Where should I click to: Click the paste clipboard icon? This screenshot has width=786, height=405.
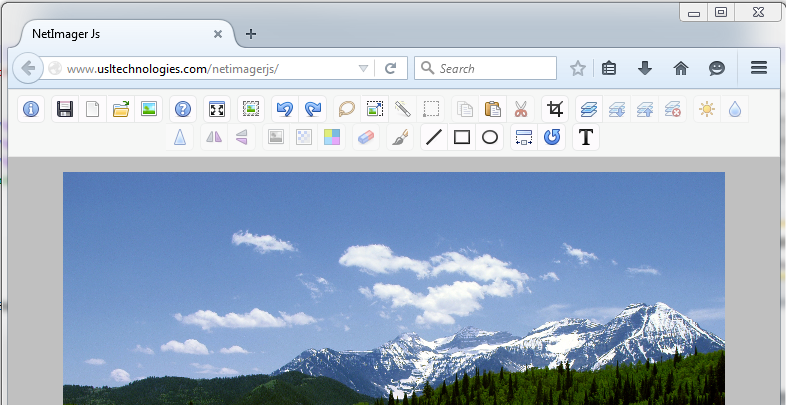point(493,109)
